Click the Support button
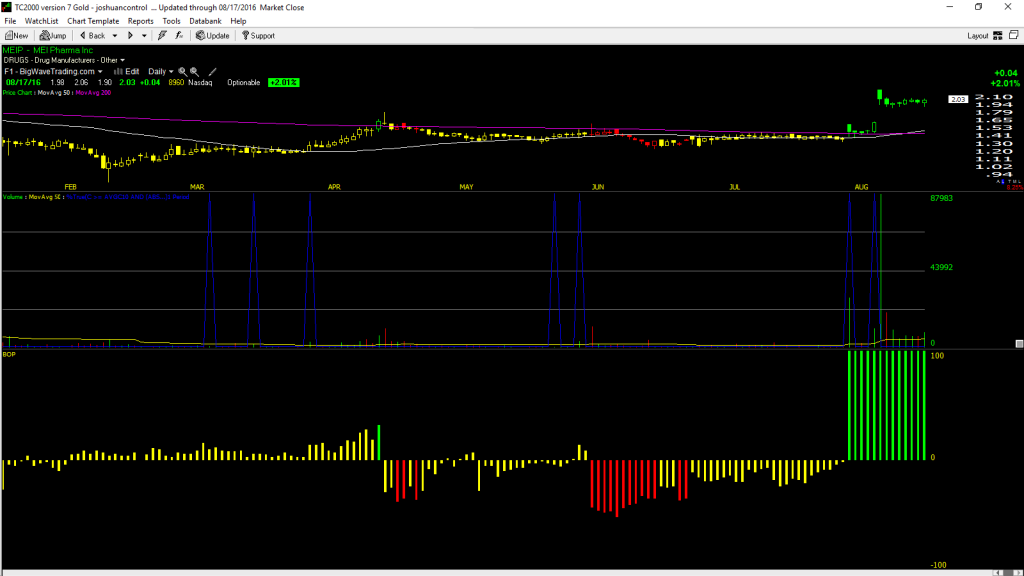The height and width of the screenshot is (576, 1024). pyautogui.click(x=259, y=36)
